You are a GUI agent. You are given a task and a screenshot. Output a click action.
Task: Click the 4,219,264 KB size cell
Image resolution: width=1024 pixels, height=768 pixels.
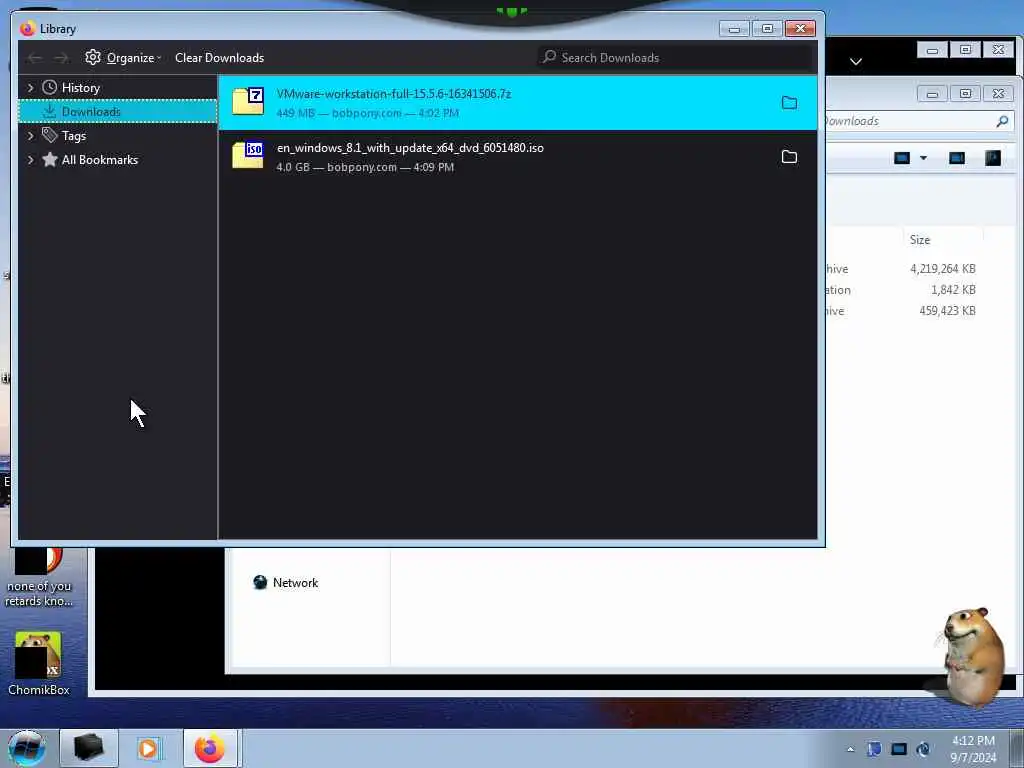pyautogui.click(x=942, y=268)
